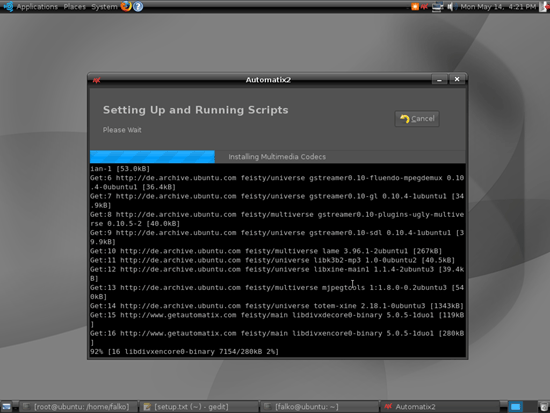Screen dimensions: 550x413
Task: Click the Show Desktop icon in bottom panel
Action: click(6, 407)
